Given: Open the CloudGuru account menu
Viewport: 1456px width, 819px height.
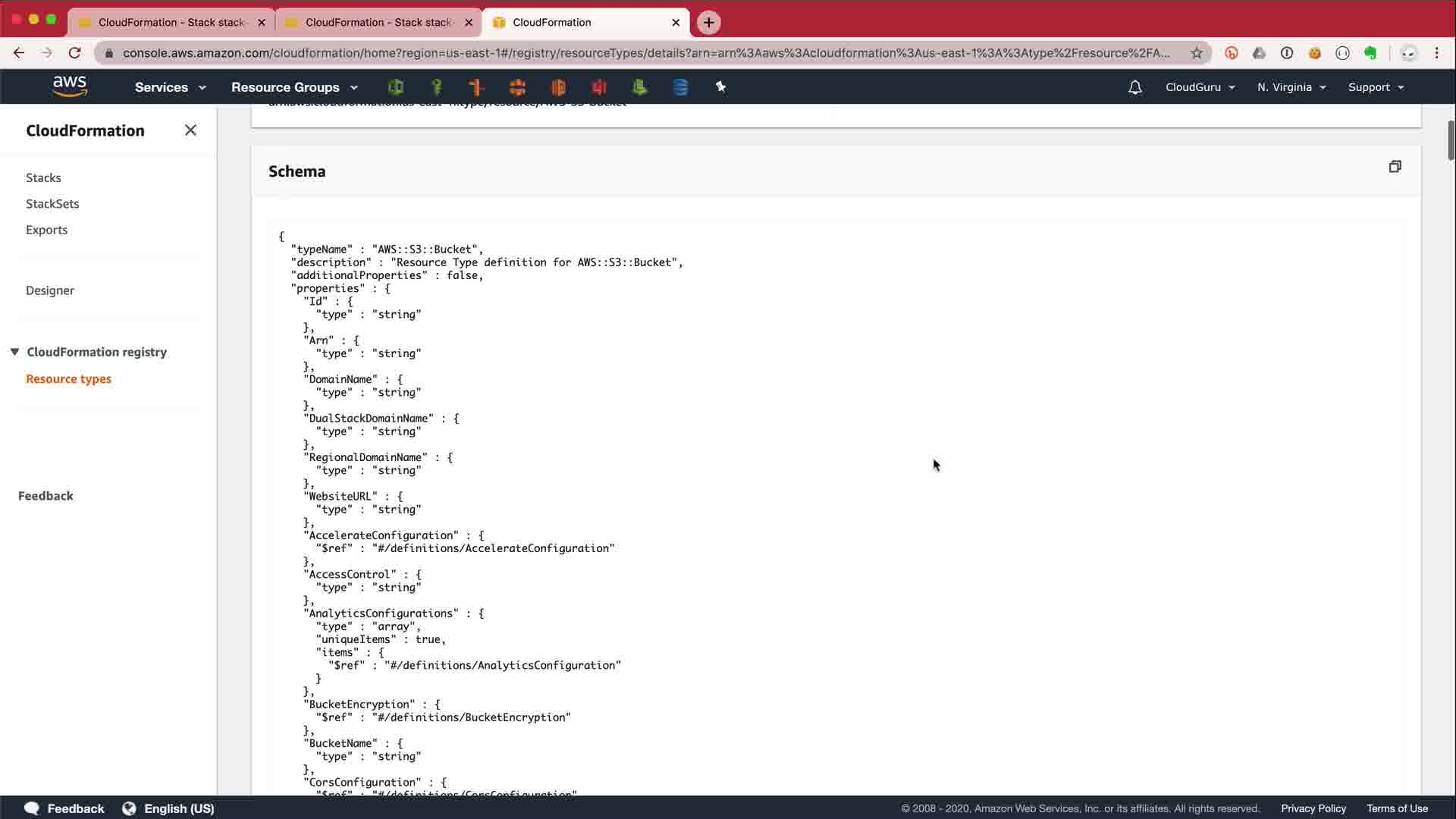Looking at the screenshot, I should click(x=1200, y=87).
